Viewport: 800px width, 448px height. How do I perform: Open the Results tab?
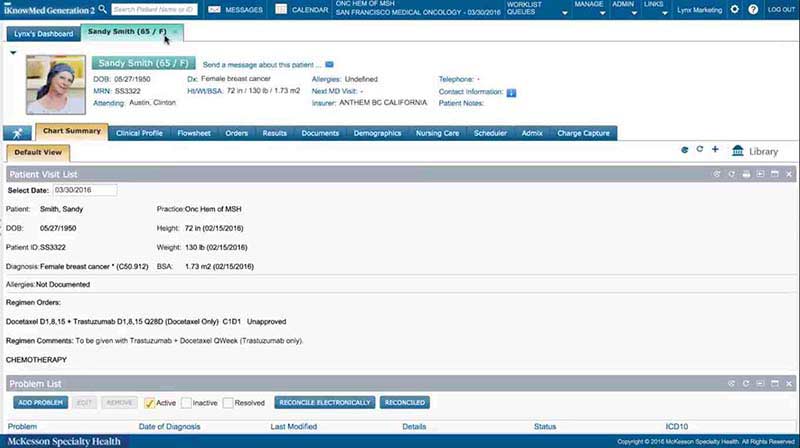tap(274, 133)
